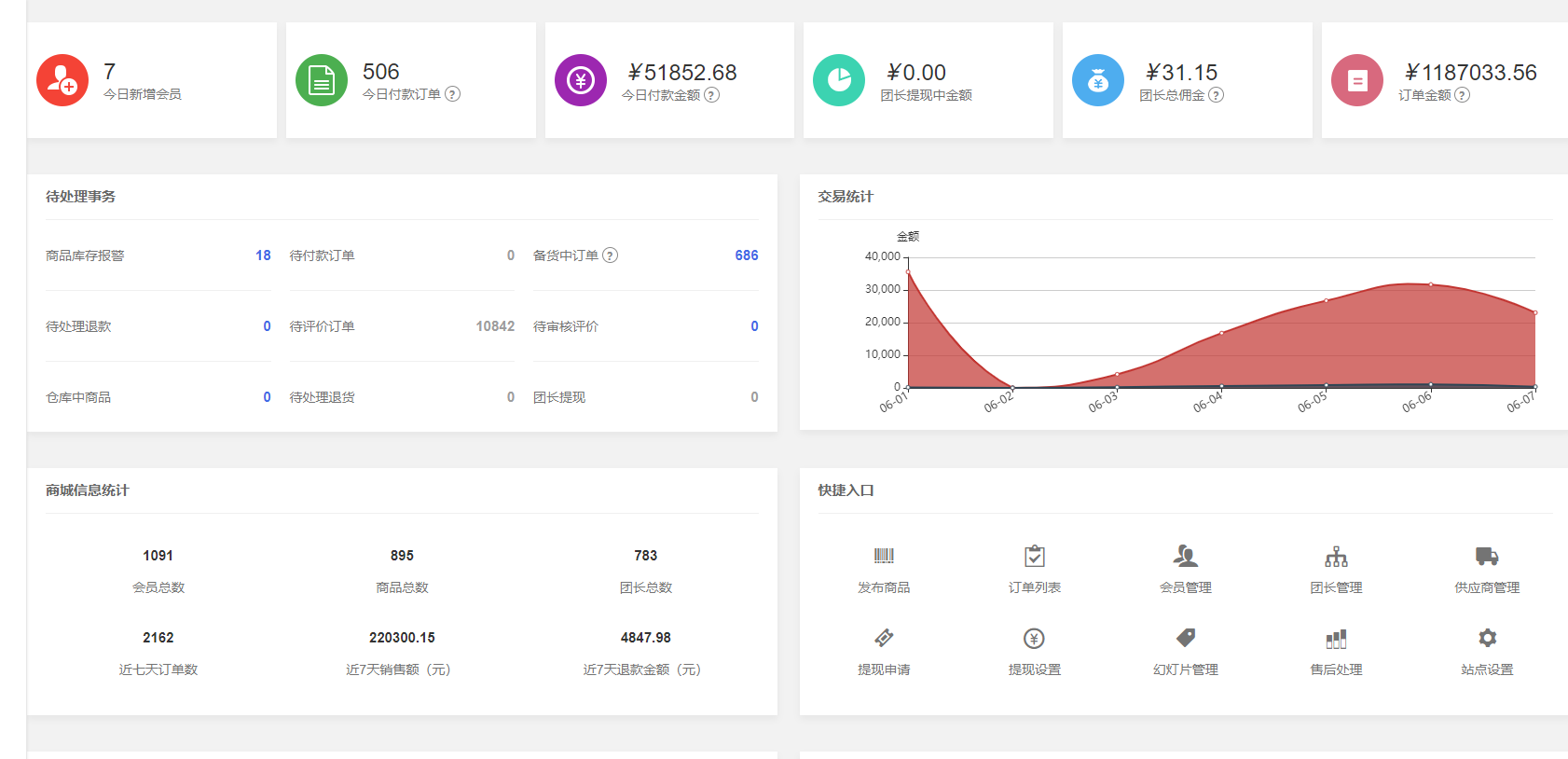The width and height of the screenshot is (1568, 759).
Task: Click 待处理事务 panel heading
Action: 81,197
